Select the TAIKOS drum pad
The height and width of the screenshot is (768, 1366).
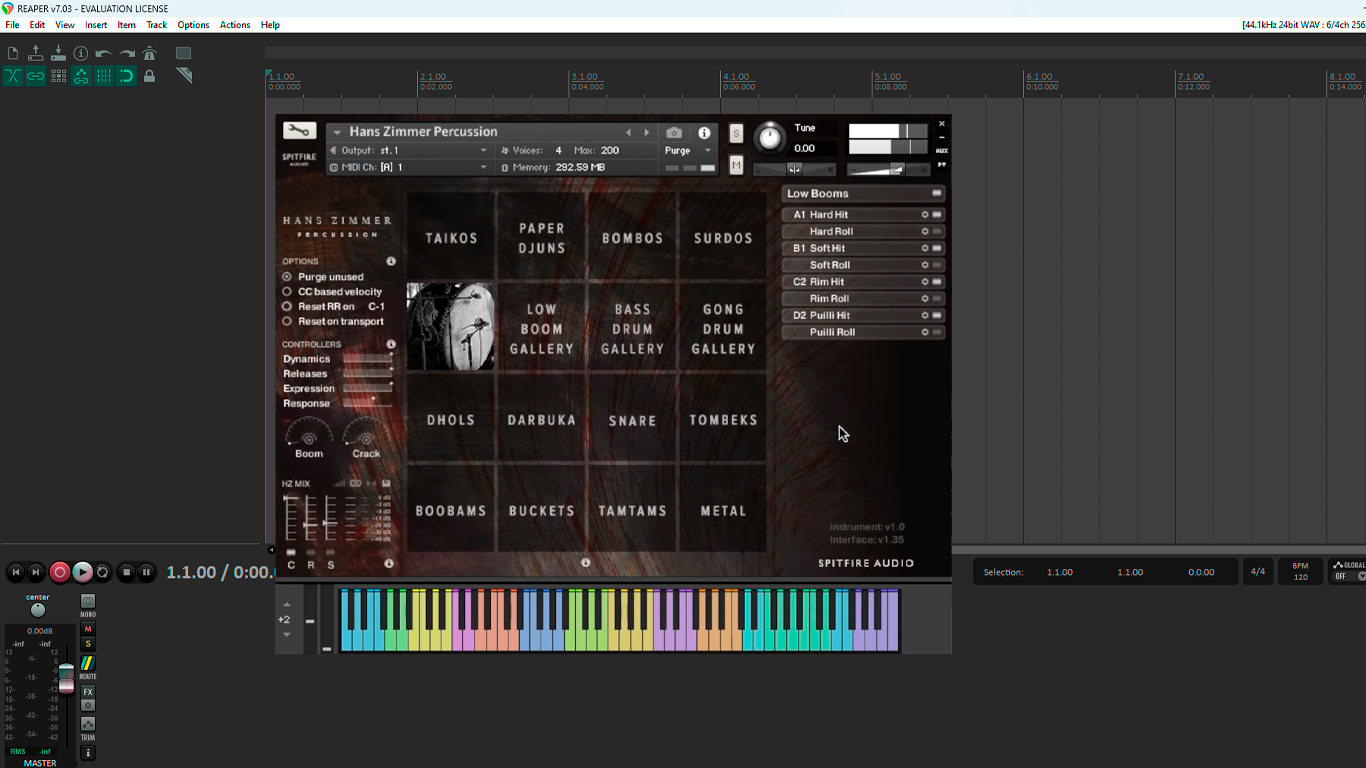(451, 238)
